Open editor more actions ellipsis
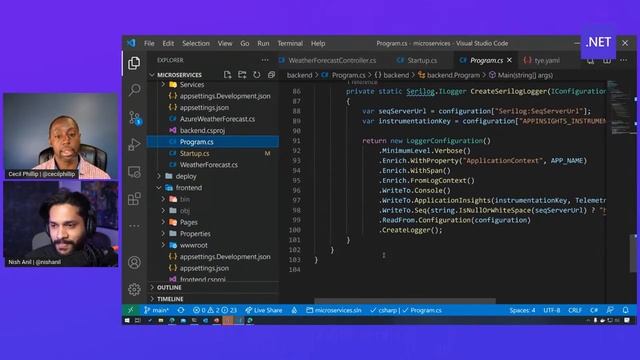 [x=624, y=60]
